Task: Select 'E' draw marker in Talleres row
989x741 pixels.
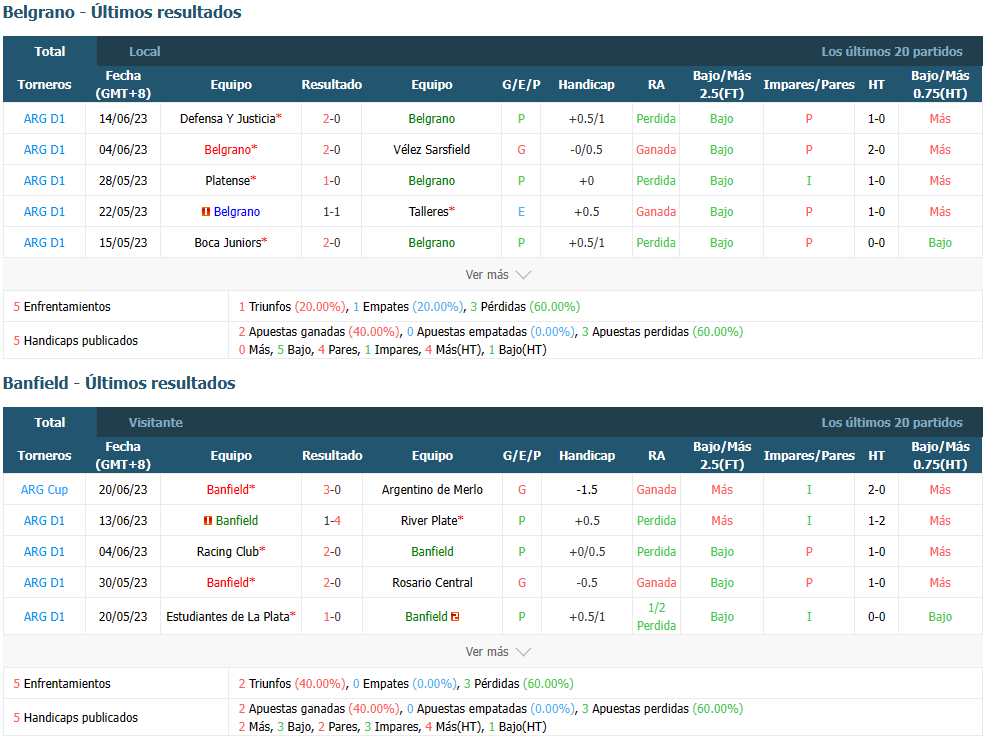Action: (x=522, y=212)
